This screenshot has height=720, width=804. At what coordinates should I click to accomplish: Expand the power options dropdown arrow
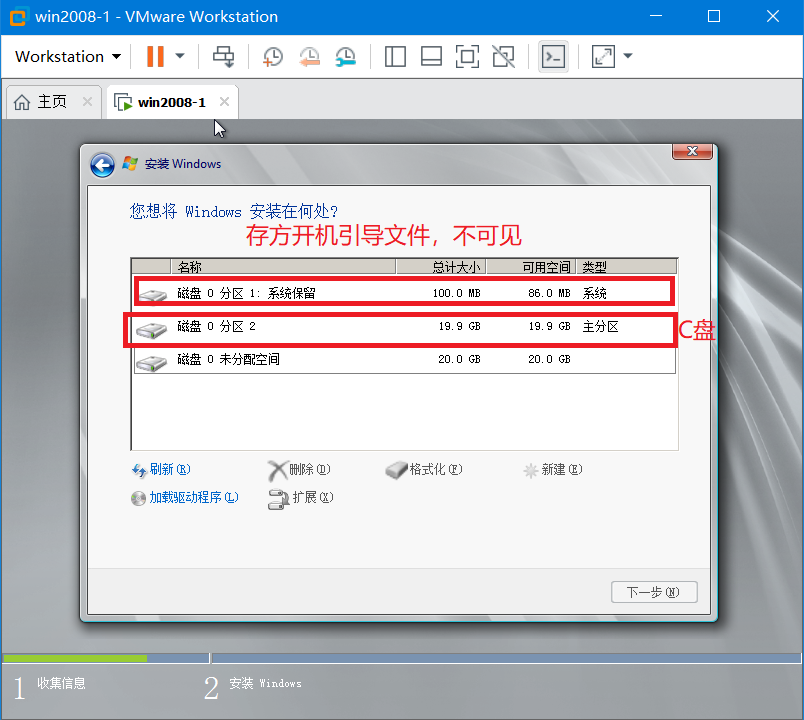179,56
